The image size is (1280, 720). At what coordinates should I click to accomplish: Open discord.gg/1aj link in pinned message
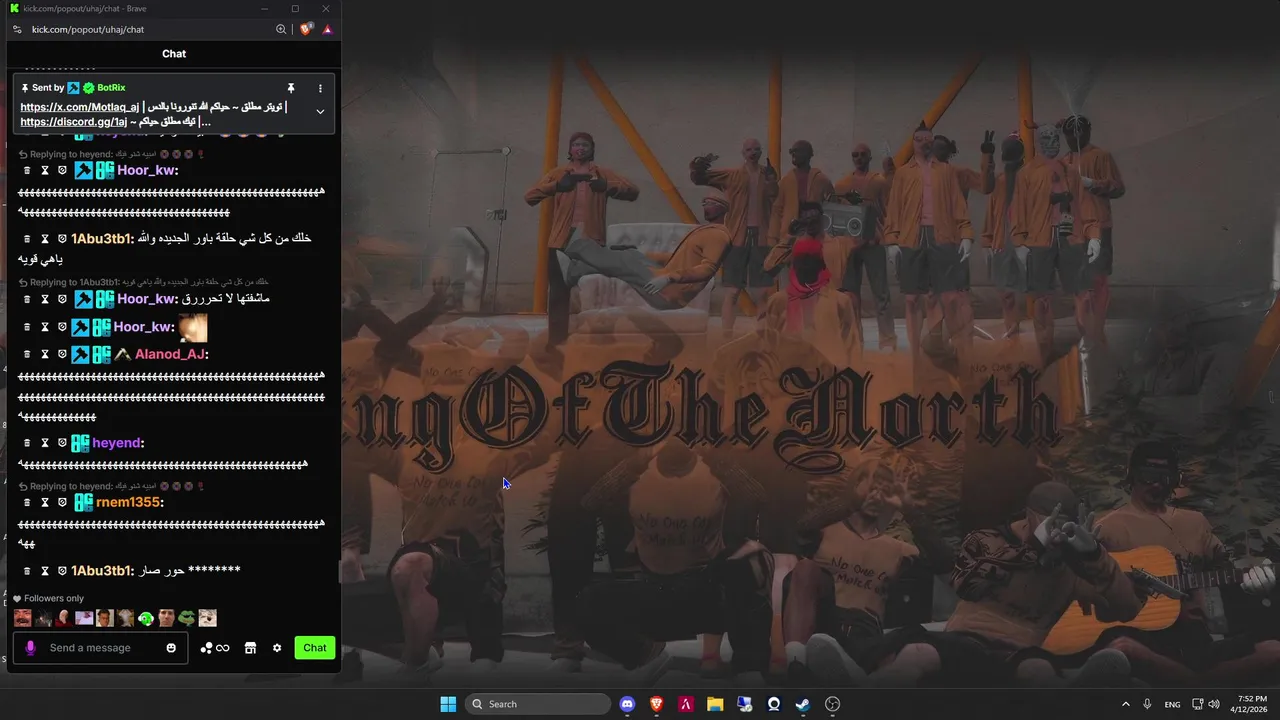74,122
